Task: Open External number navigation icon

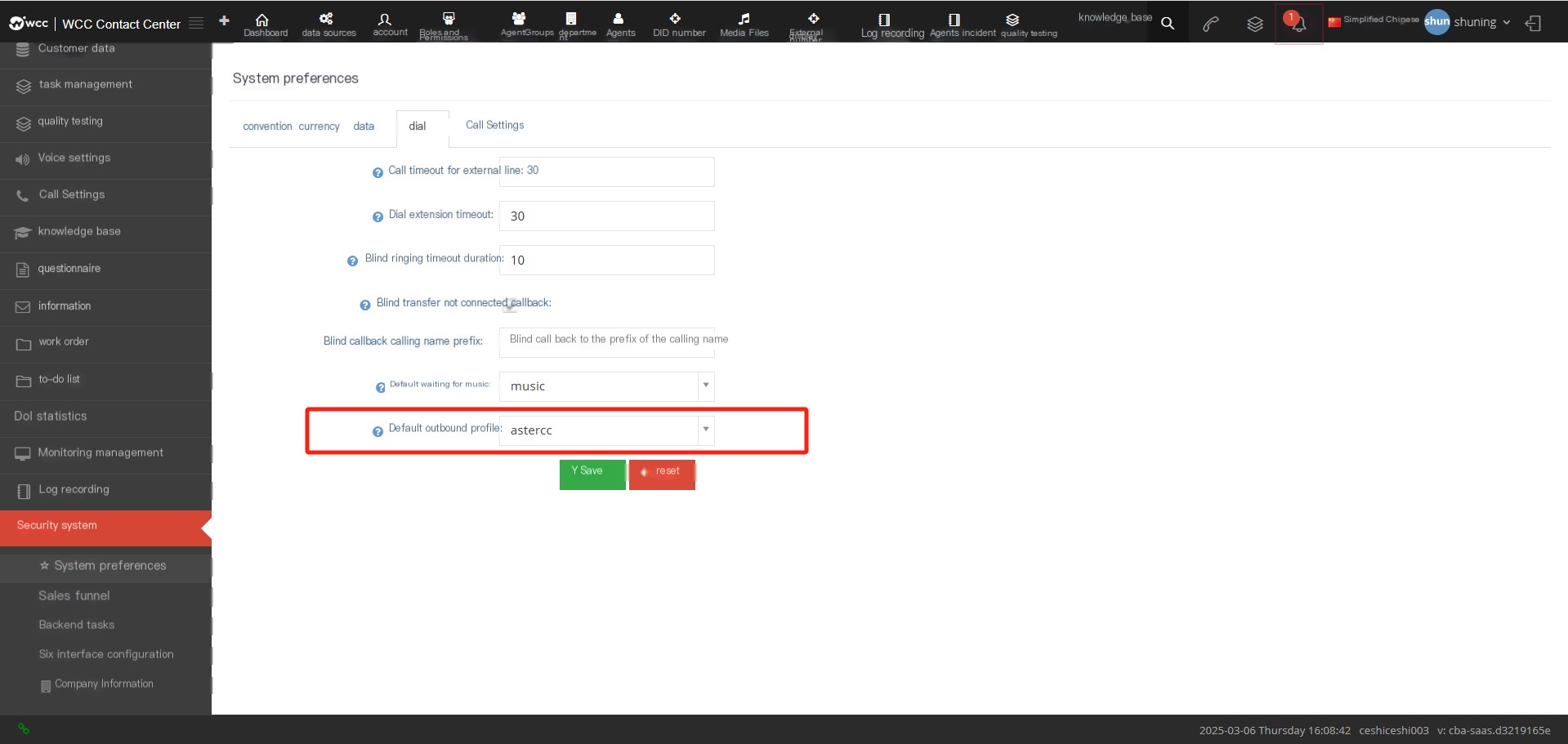Action: (814, 19)
